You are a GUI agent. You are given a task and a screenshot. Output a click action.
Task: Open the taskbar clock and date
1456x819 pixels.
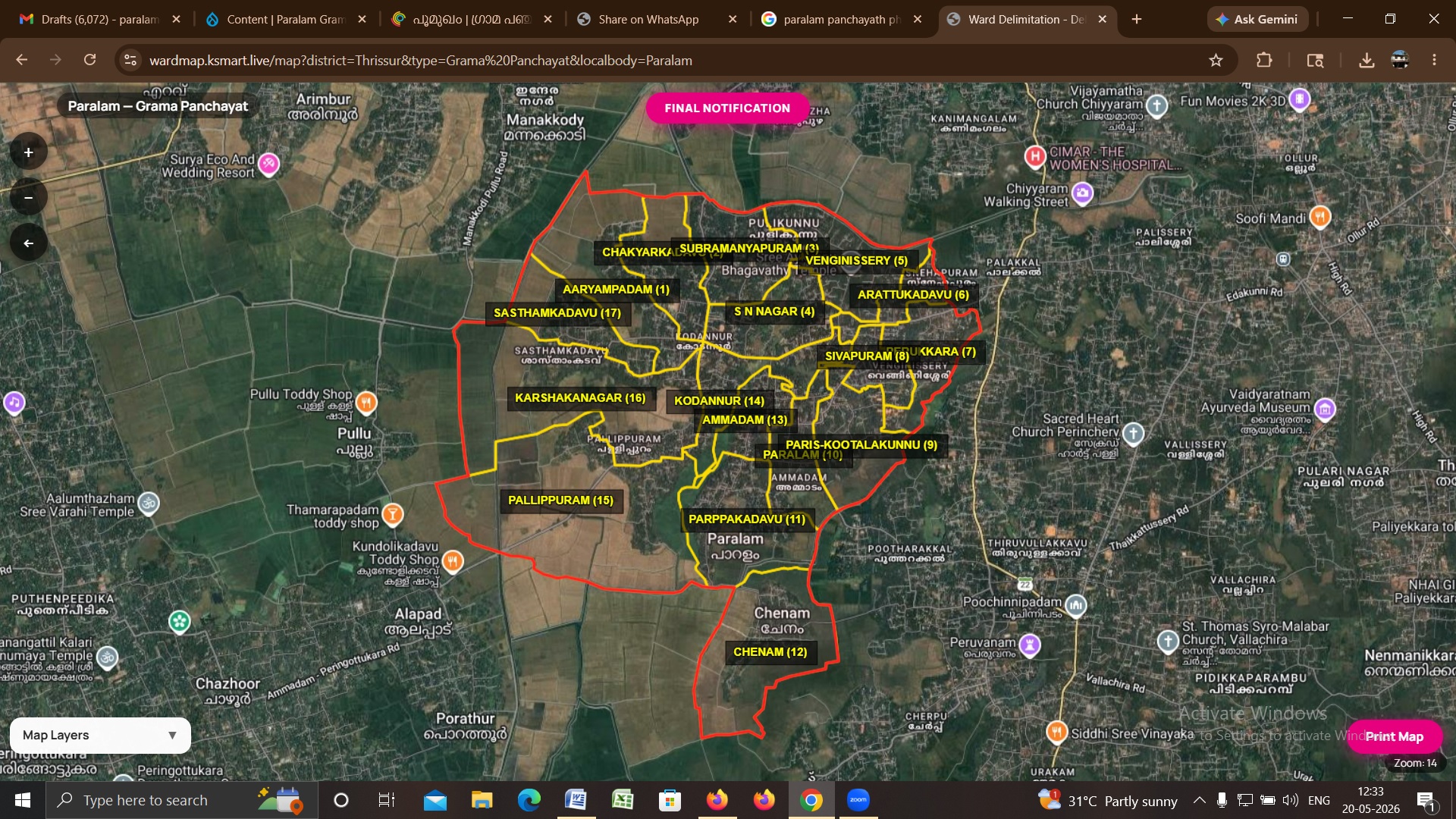tap(1370, 800)
